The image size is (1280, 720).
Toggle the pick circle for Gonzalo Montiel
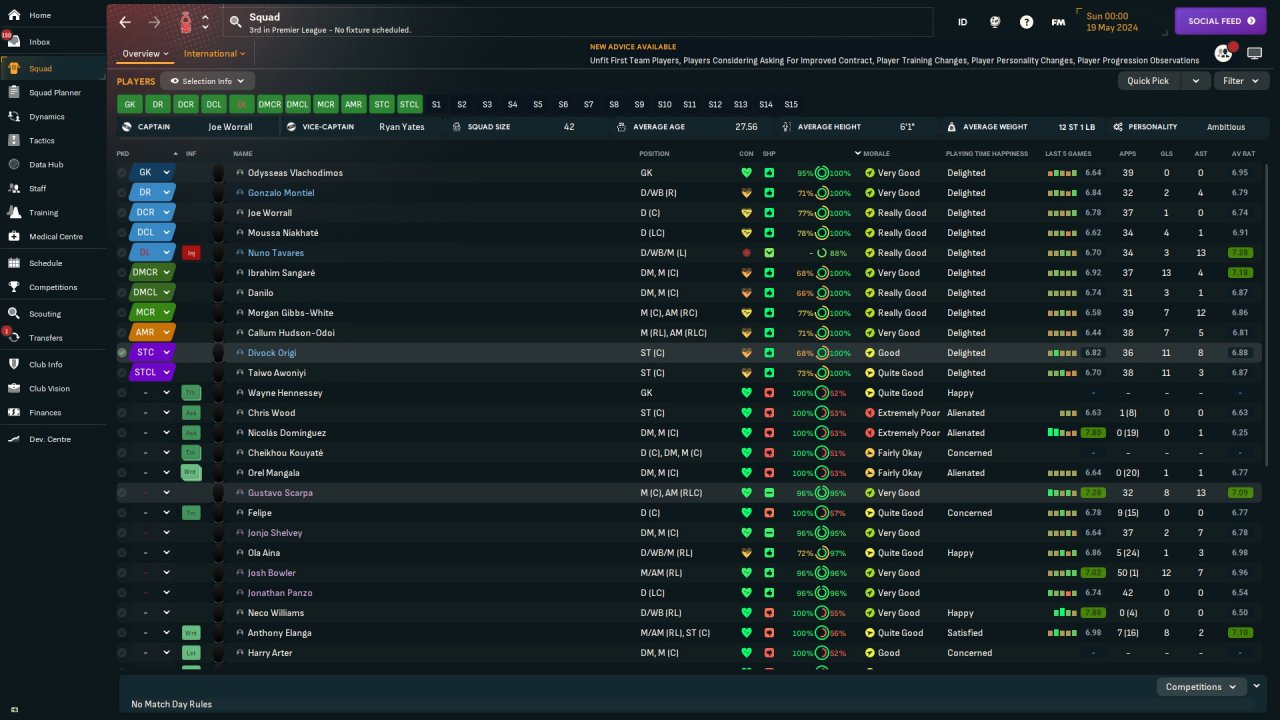point(122,193)
